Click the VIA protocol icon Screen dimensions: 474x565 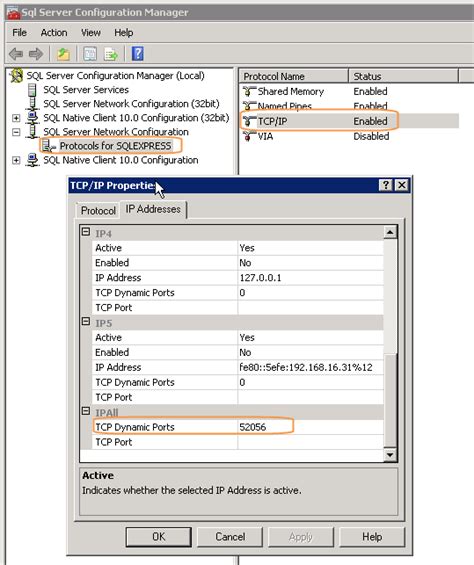pyautogui.click(x=249, y=137)
